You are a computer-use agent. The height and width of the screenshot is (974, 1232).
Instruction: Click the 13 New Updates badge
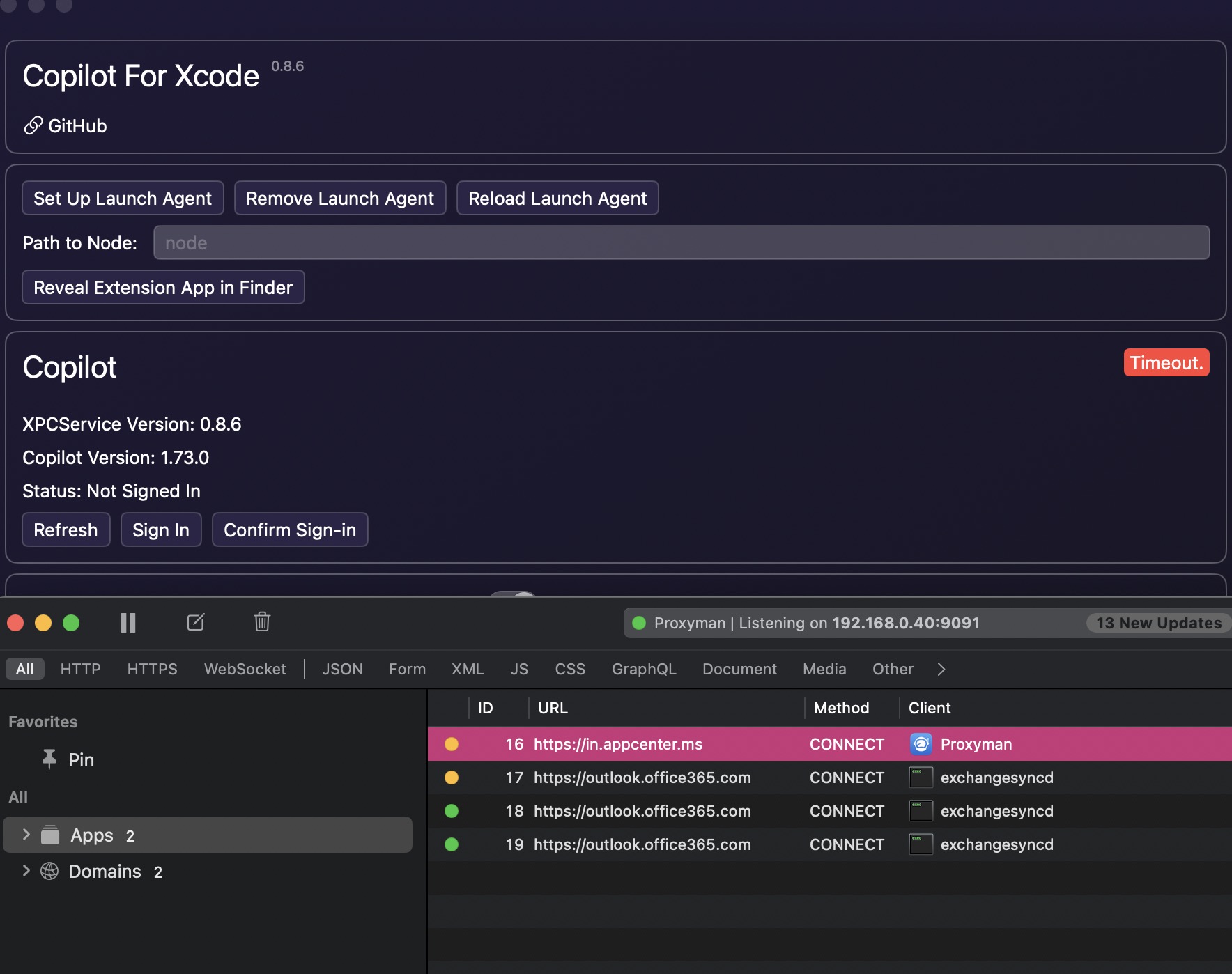[1159, 623]
